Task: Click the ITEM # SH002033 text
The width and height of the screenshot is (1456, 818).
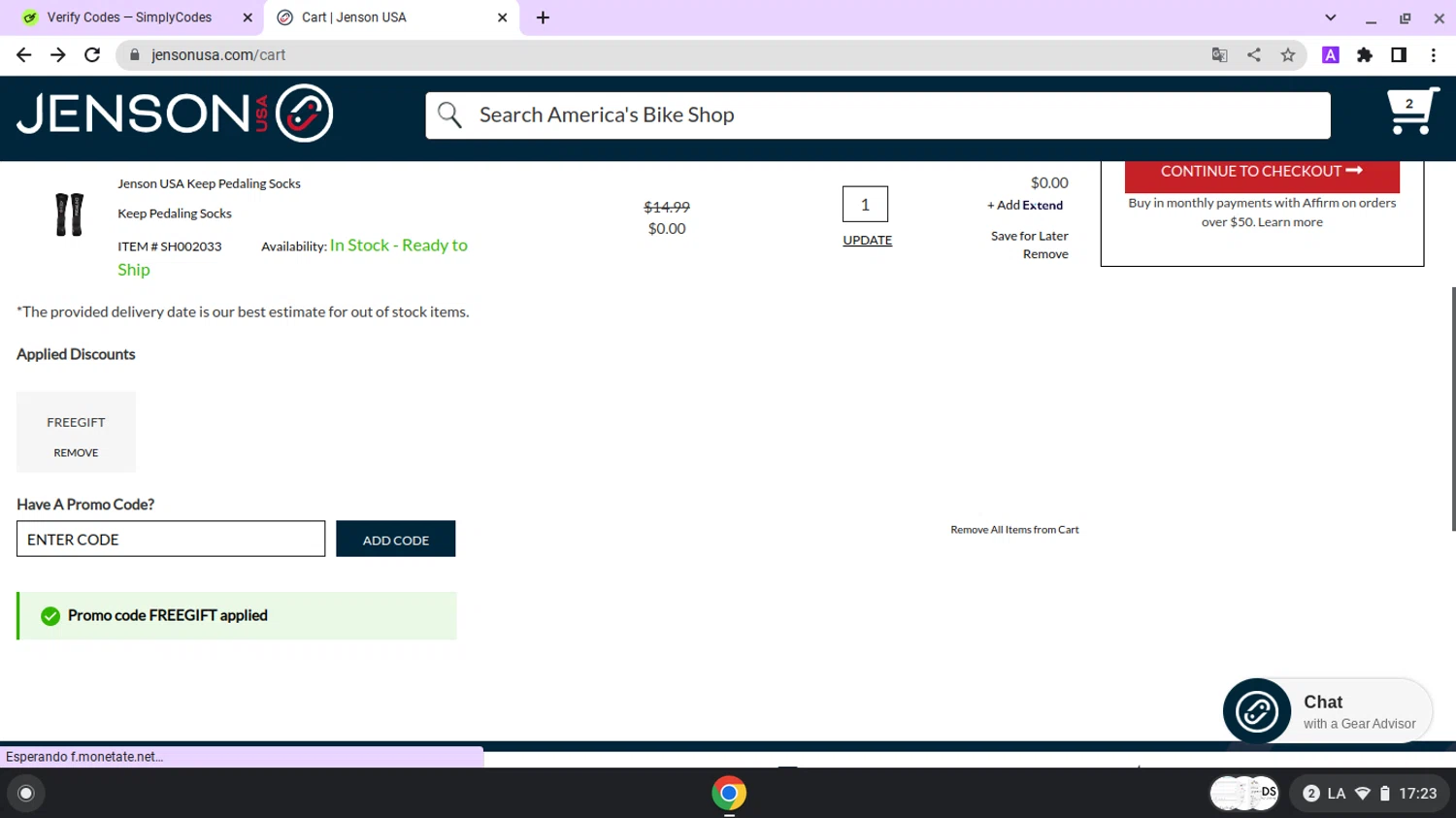Action: (170, 246)
